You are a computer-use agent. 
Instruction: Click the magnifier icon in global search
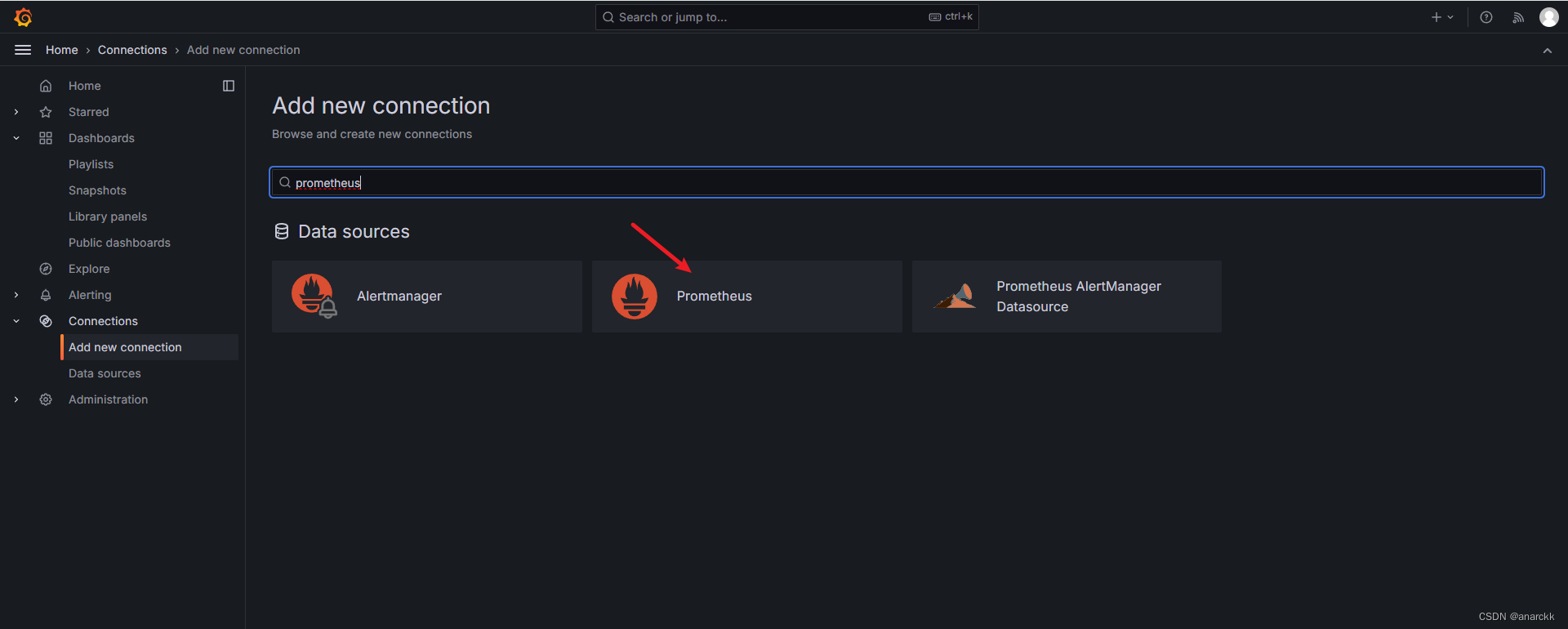coord(608,17)
